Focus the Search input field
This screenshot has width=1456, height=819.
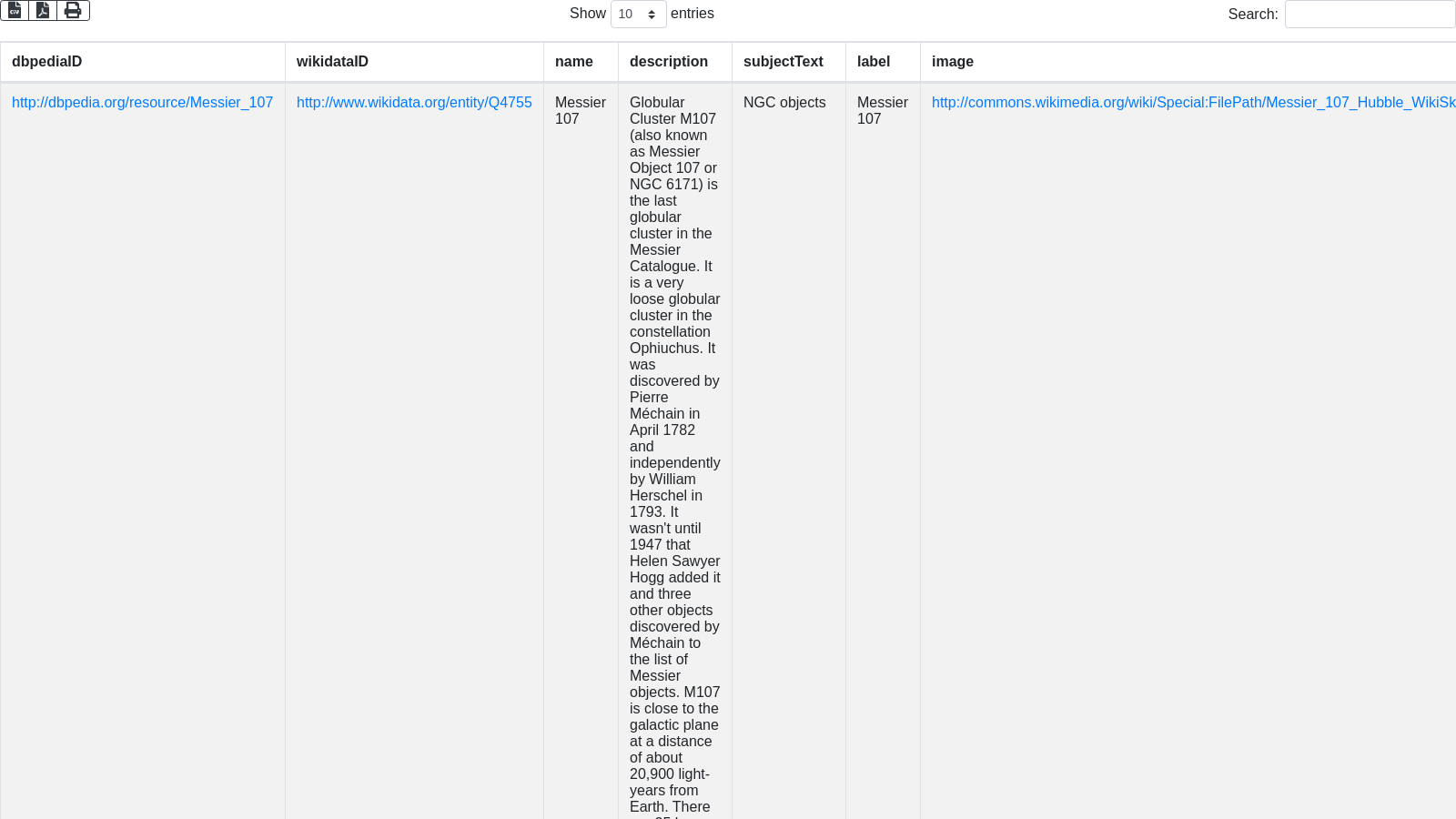coord(1370,15)
